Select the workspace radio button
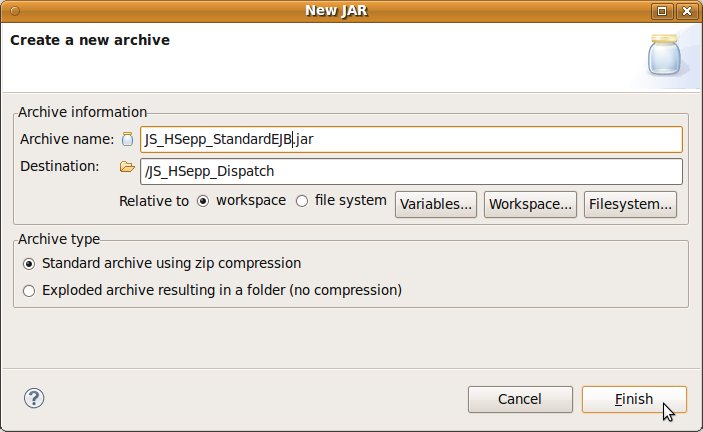The image size is (703, 432). point(204,201)
